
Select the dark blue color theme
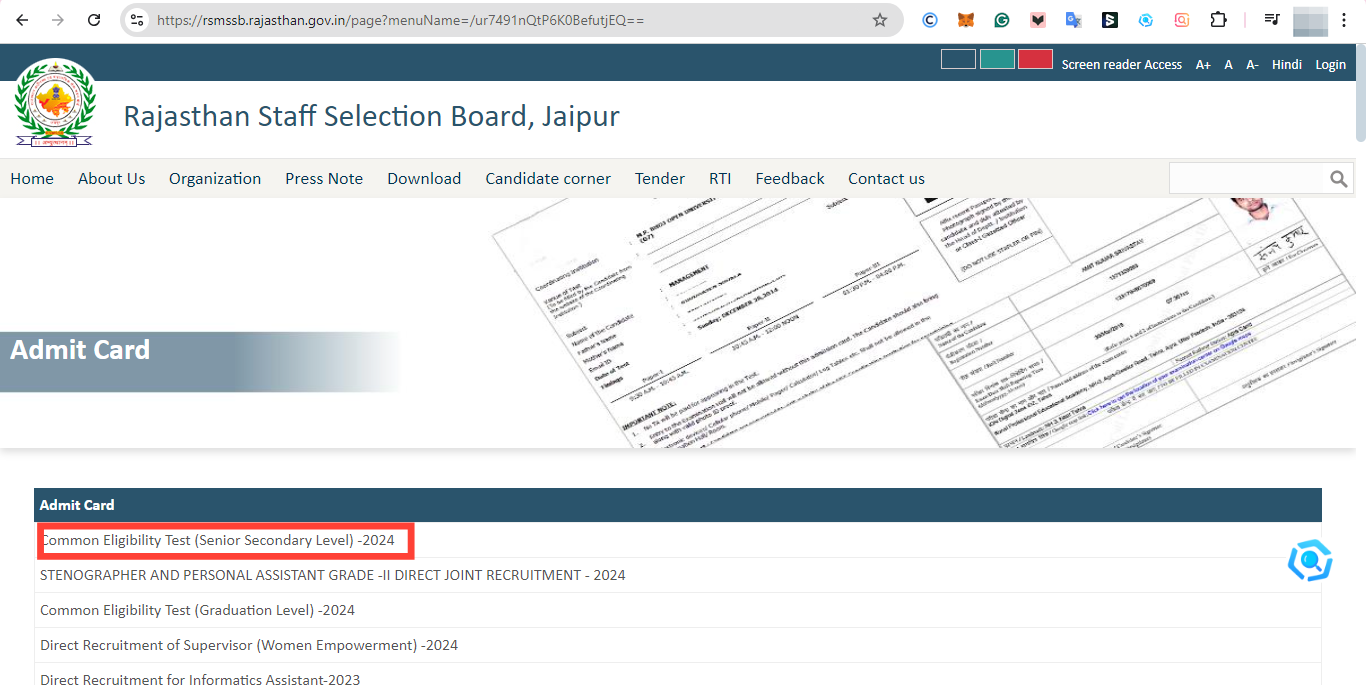pyautogui.click(x=958, y=59)
